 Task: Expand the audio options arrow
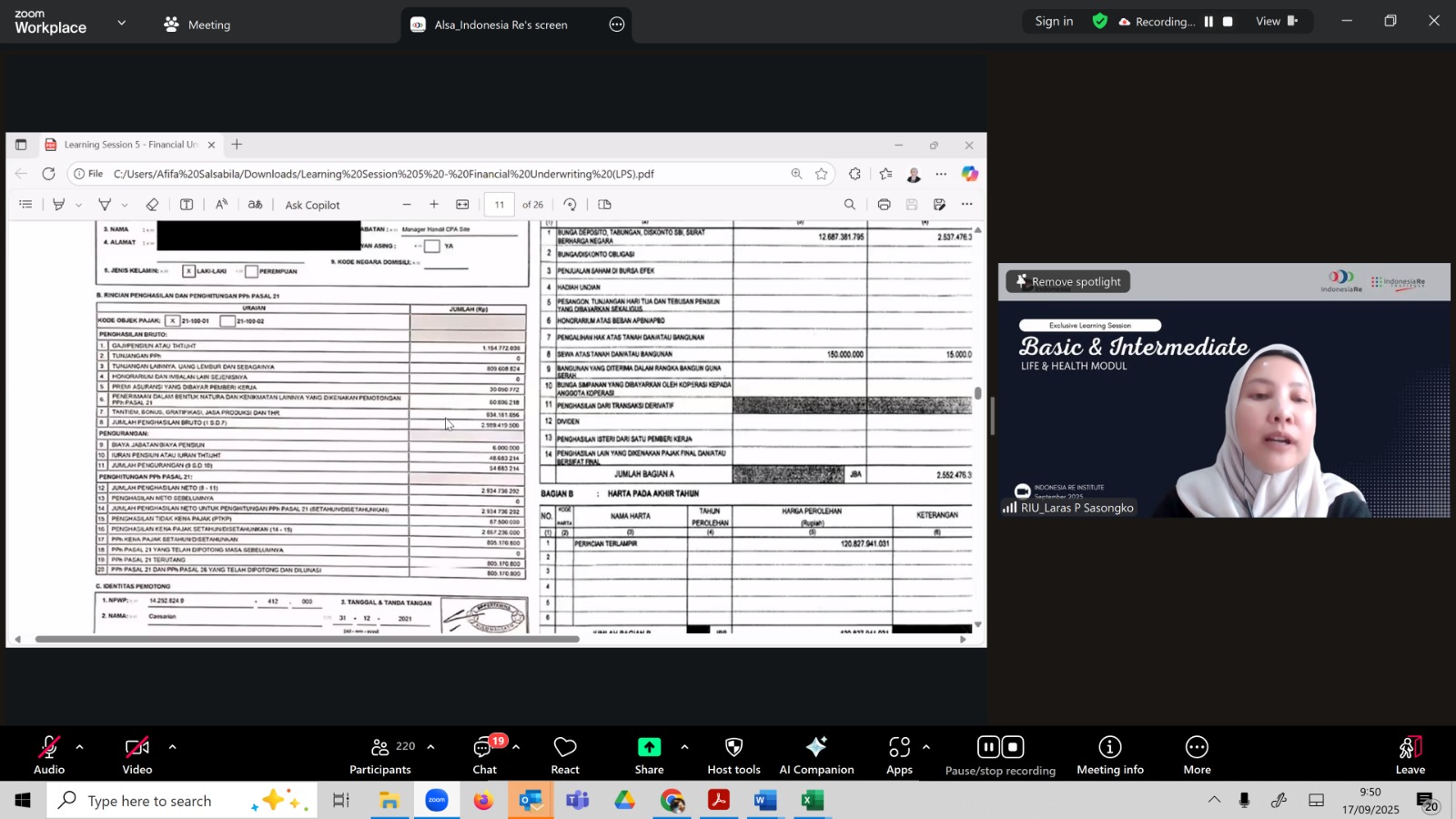(80, 747)
